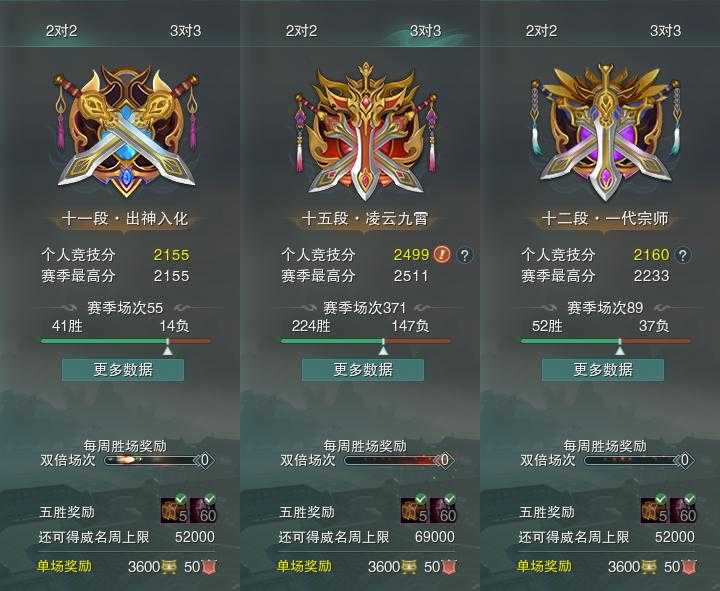Click the orange exclamation icon beside 2499
The width and height of the screenshot is (720, 591).
(443, 254)
